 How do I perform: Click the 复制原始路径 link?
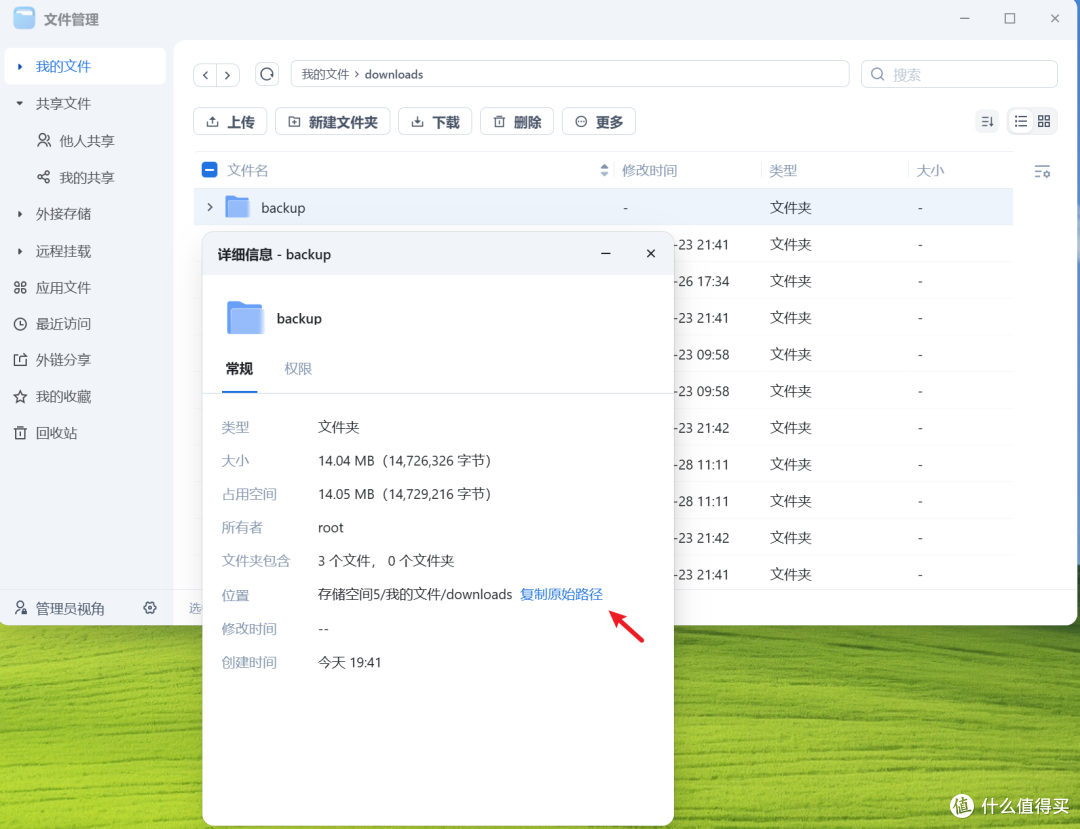(561, 594)
